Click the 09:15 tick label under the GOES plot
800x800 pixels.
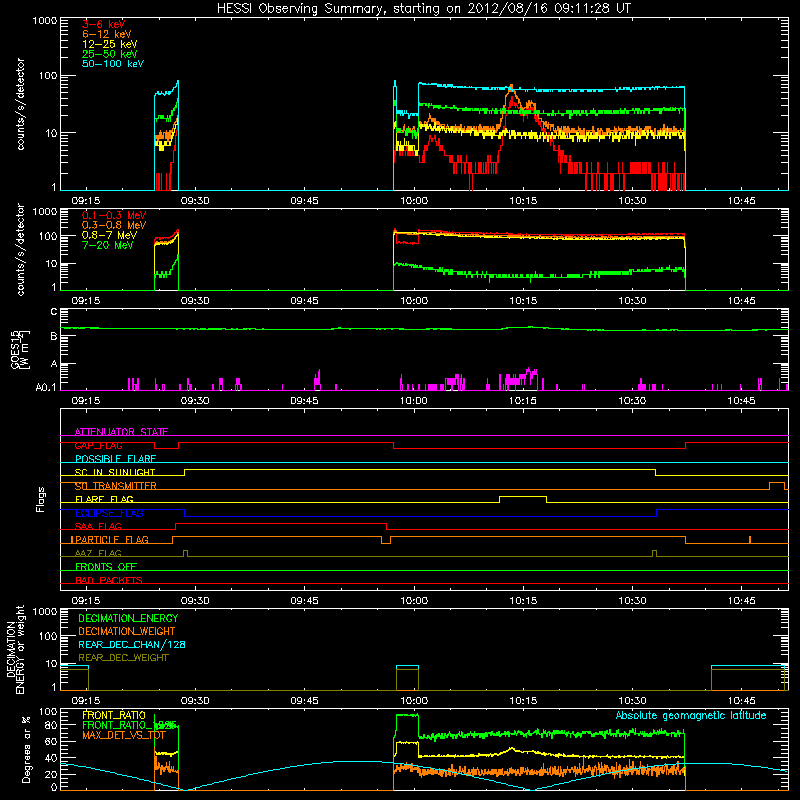(x=85, y=401)
